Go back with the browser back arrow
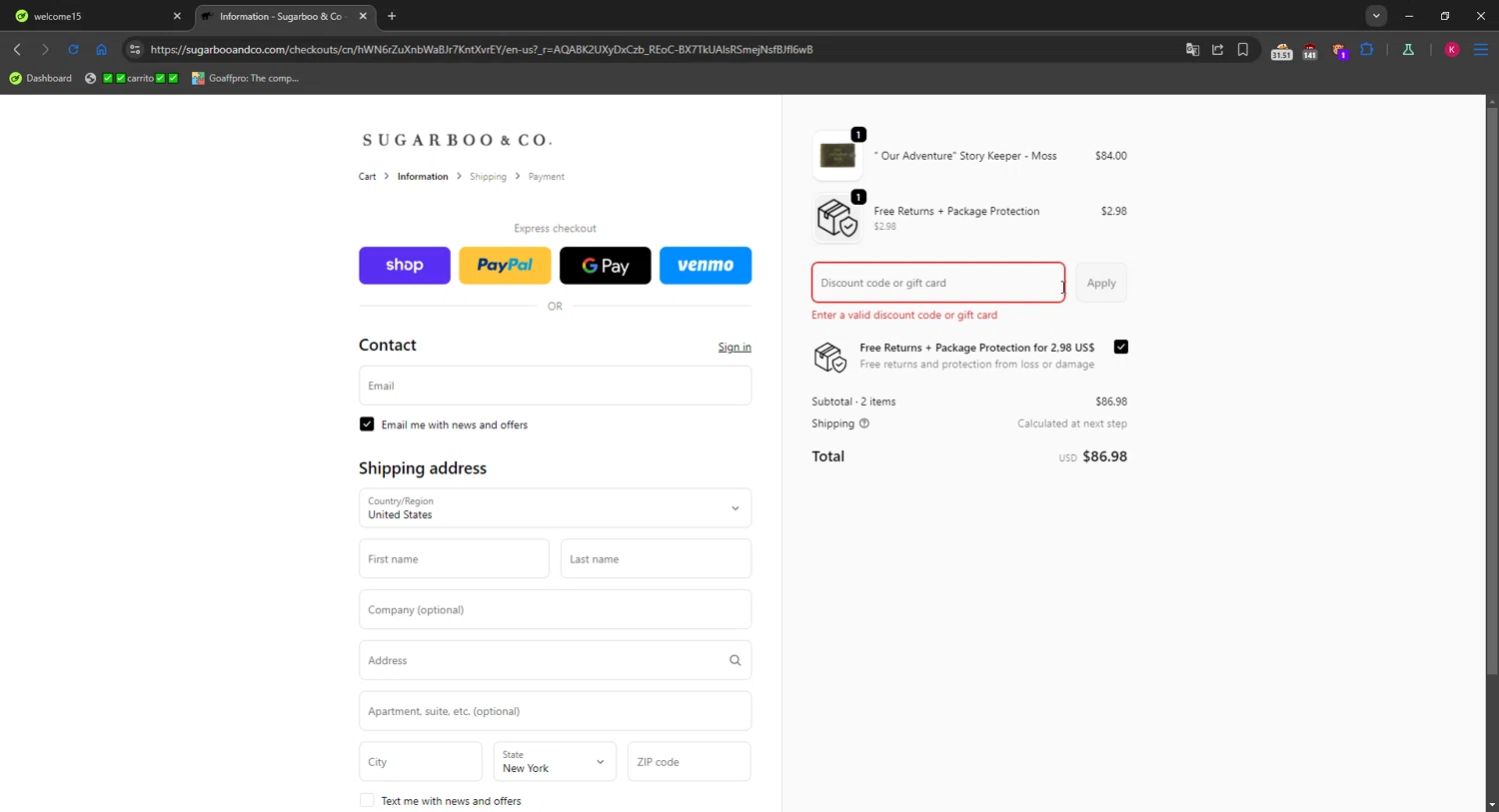1499x812 pixels. tap(17, 49)
